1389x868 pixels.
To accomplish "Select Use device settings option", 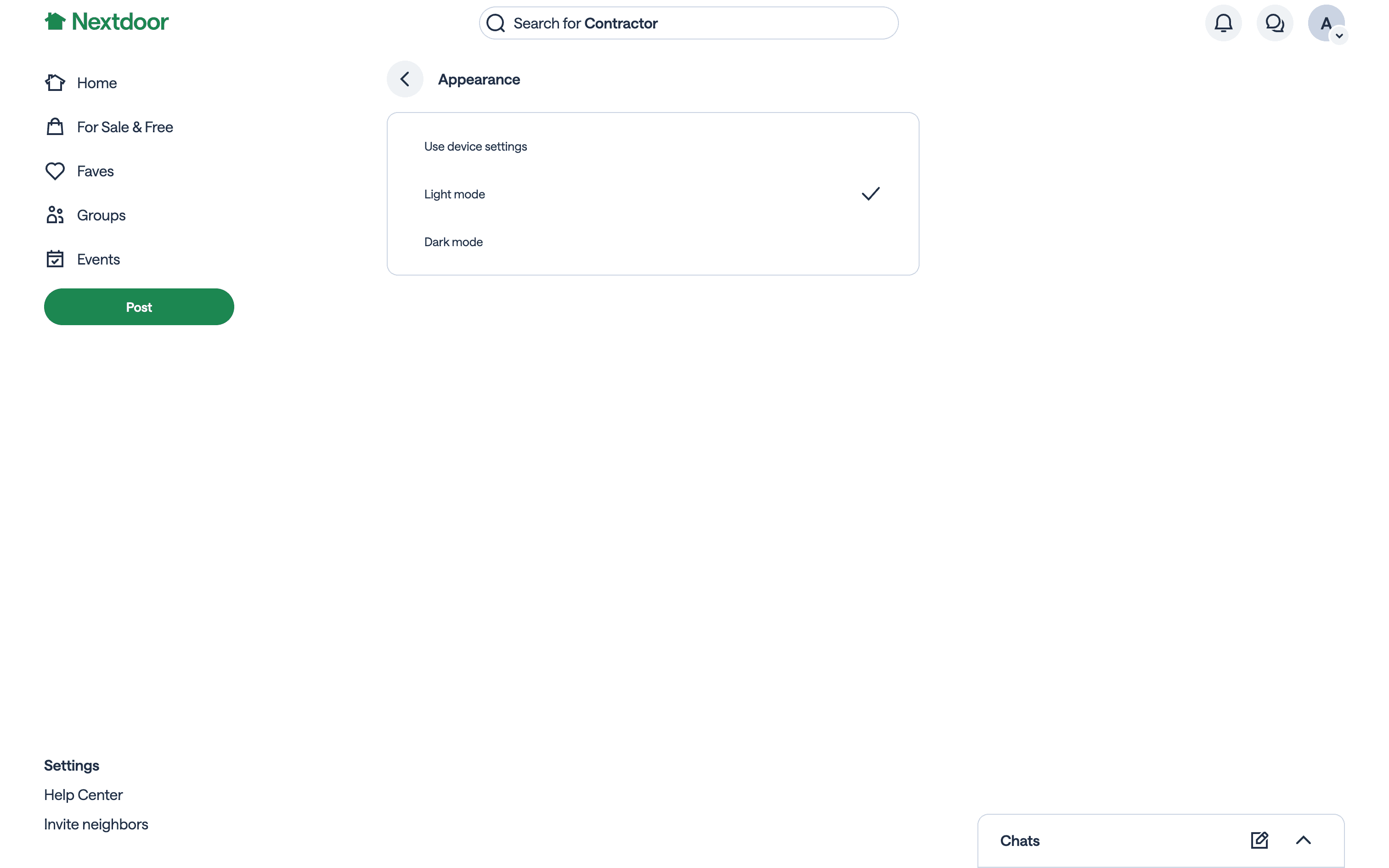I will 475,147.
